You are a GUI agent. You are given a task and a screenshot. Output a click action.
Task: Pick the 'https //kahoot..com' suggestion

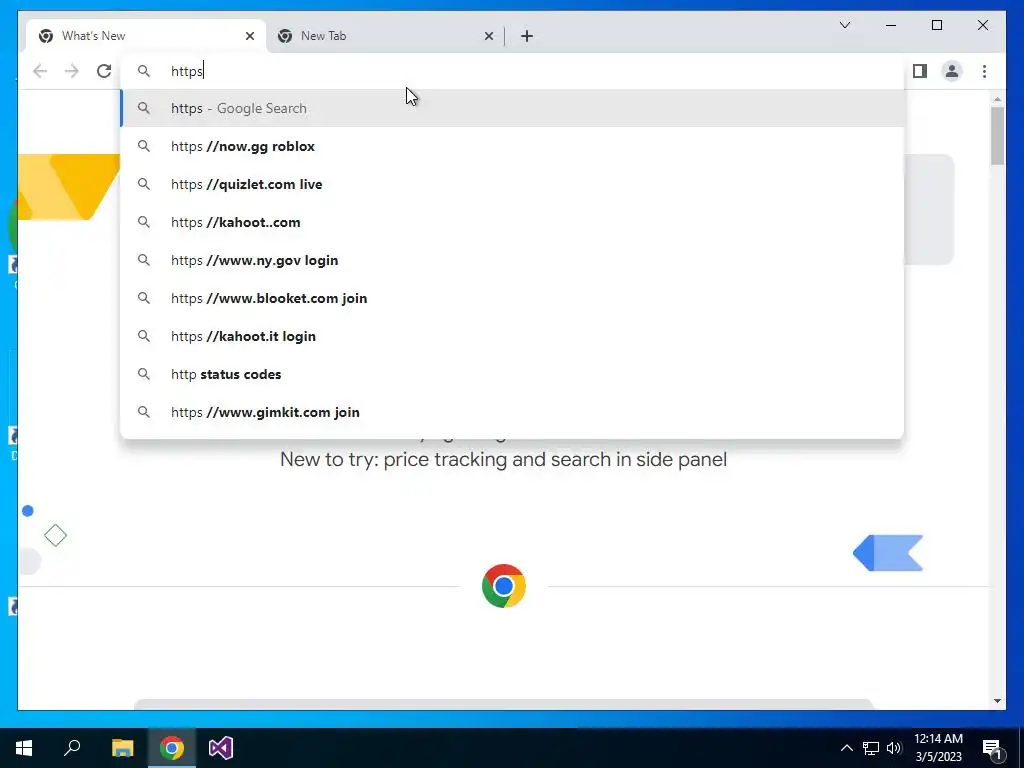coord(513,222)
